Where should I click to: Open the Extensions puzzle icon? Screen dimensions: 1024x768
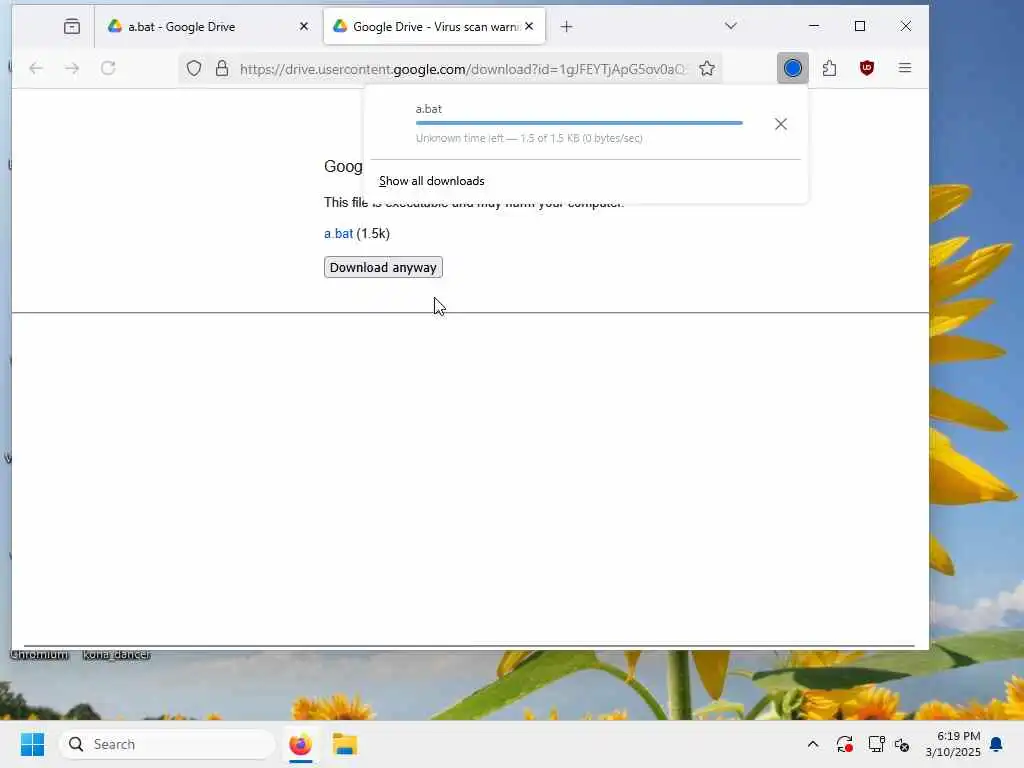[829, 68]
